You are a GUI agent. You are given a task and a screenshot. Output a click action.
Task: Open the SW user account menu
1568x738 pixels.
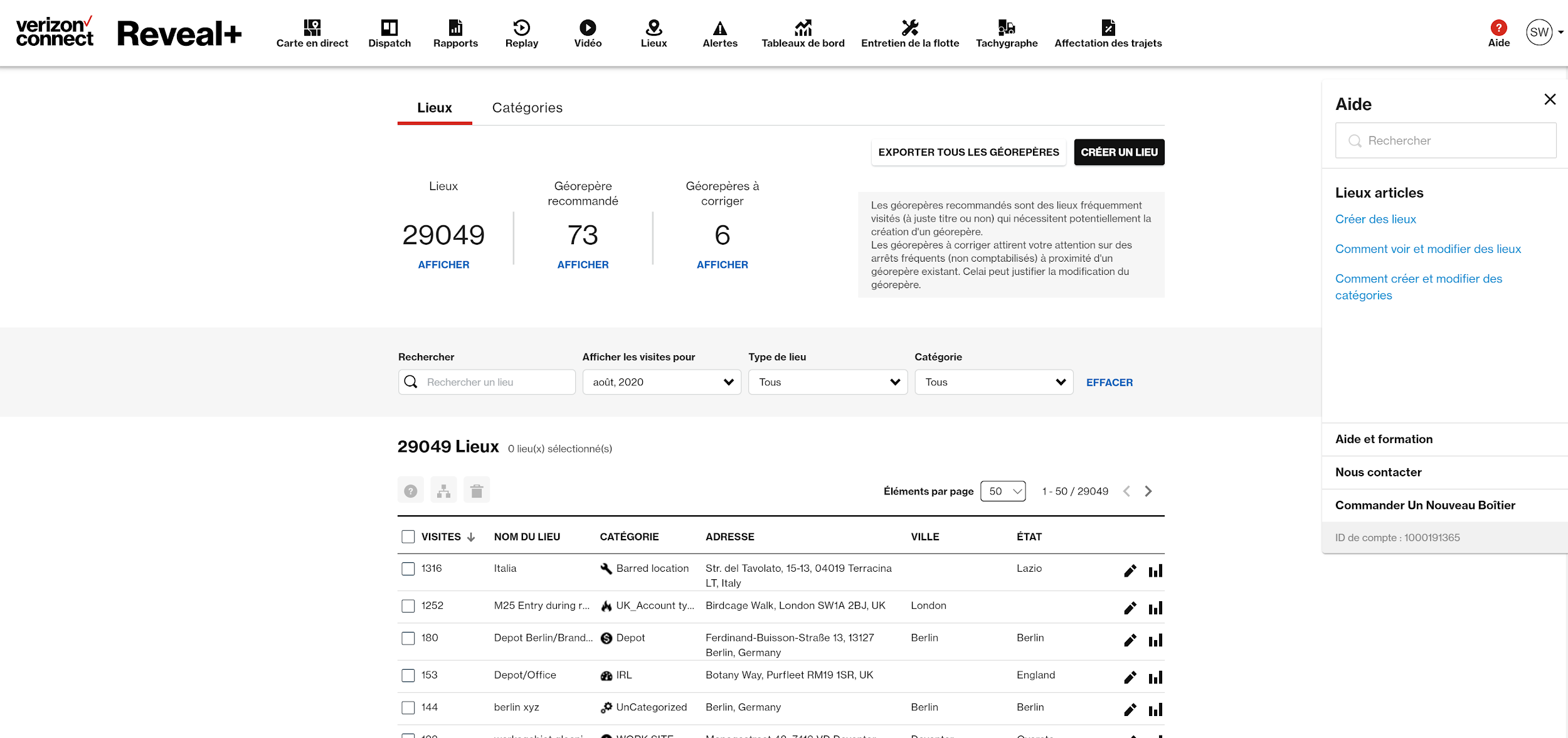(1544, 33)
